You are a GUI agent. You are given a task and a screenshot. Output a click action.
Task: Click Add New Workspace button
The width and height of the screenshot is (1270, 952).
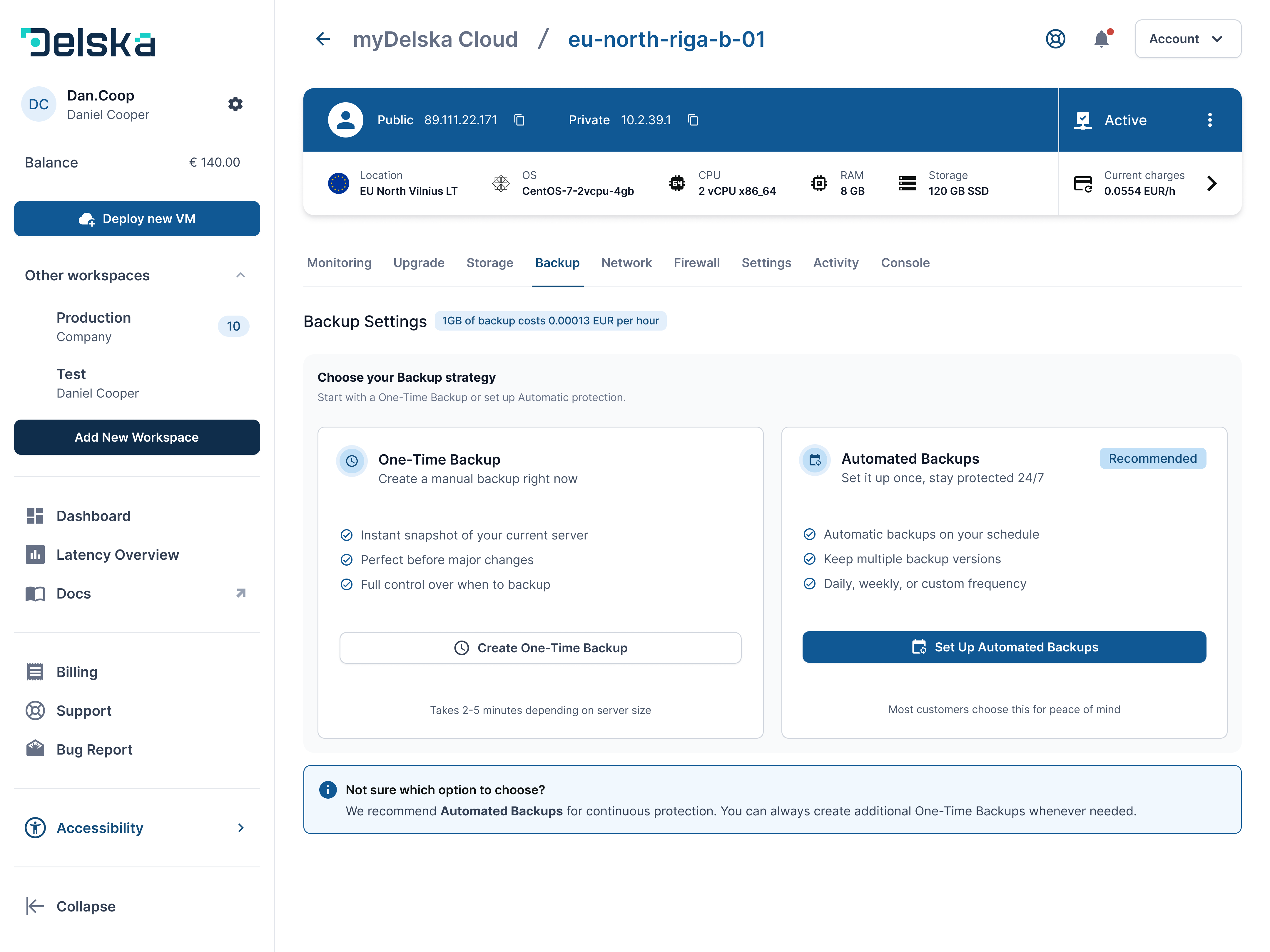coord(137,437)
